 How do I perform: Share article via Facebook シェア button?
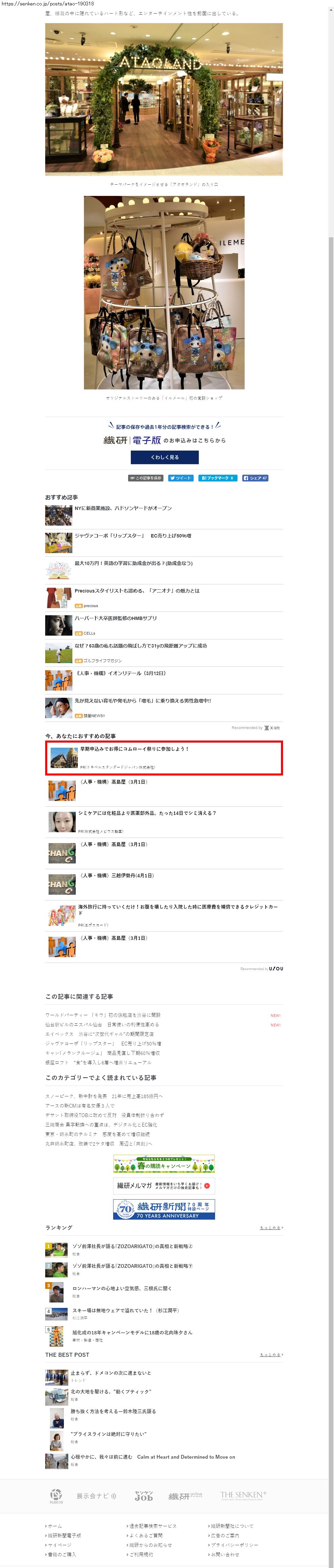[x=255, y=478]
